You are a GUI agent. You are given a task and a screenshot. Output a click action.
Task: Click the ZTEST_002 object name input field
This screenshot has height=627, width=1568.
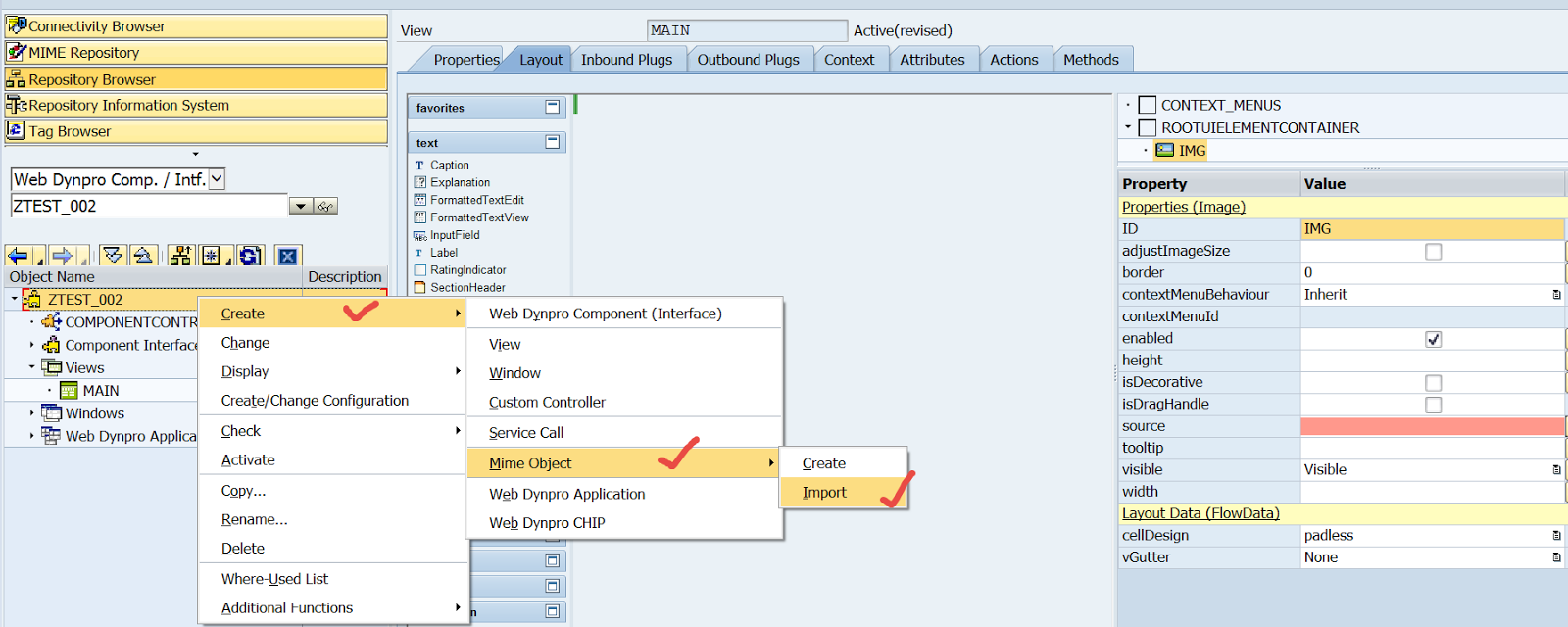[x=149, y=206]
